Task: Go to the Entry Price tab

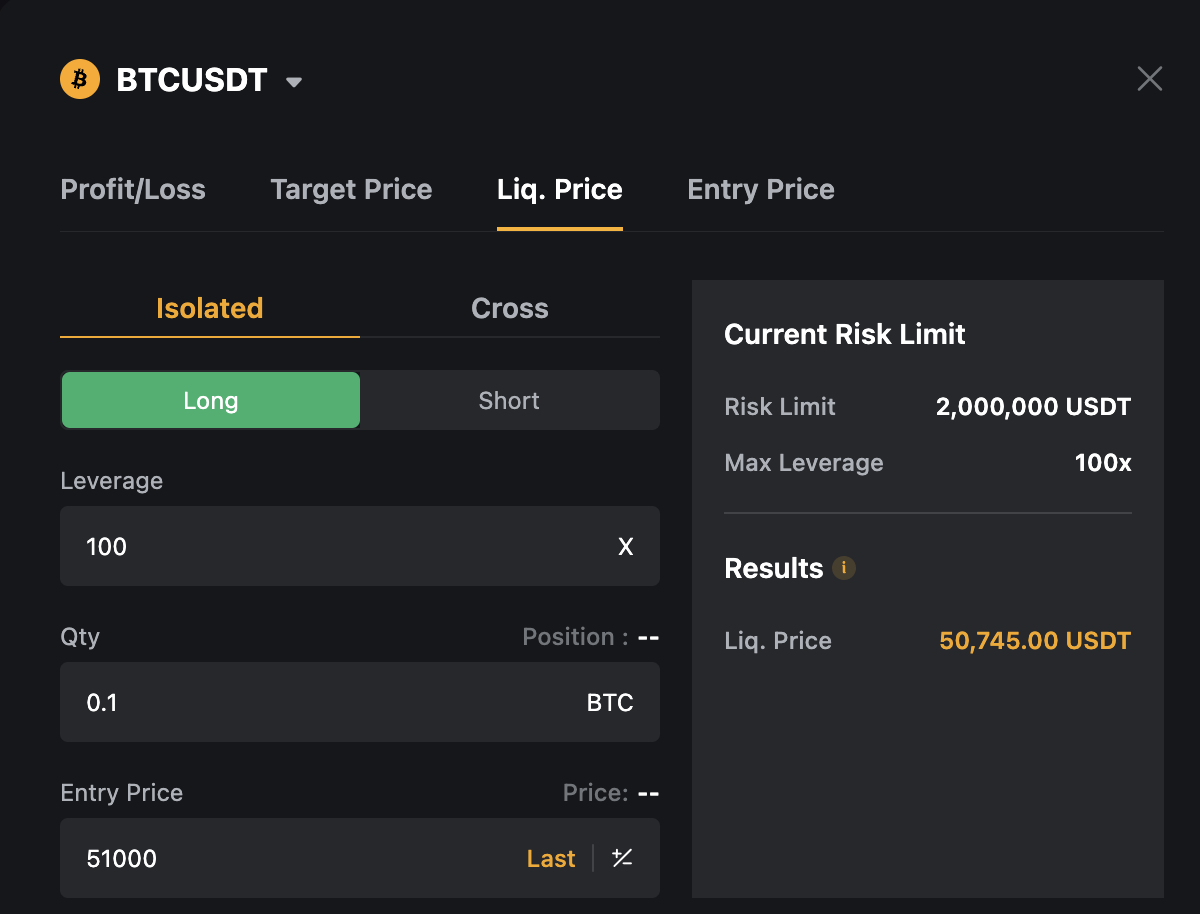Action: pyautogui.click(x=761, y=190)
